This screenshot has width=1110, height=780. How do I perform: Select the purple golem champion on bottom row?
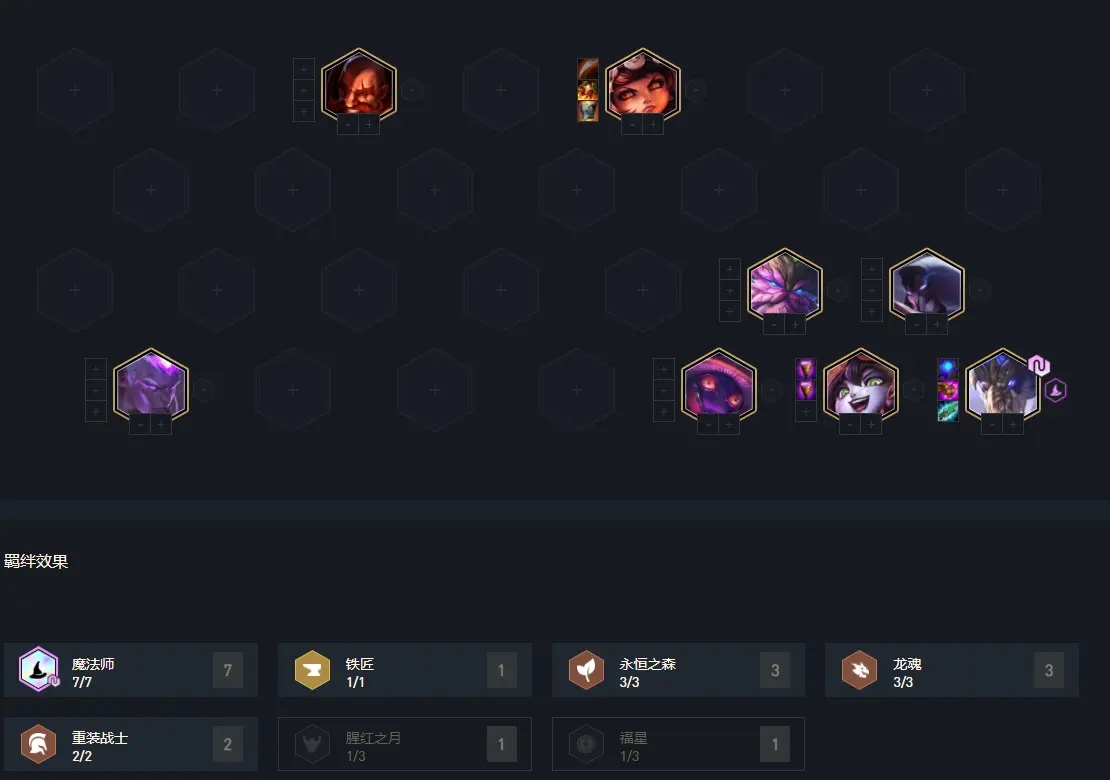coord(151,385)
